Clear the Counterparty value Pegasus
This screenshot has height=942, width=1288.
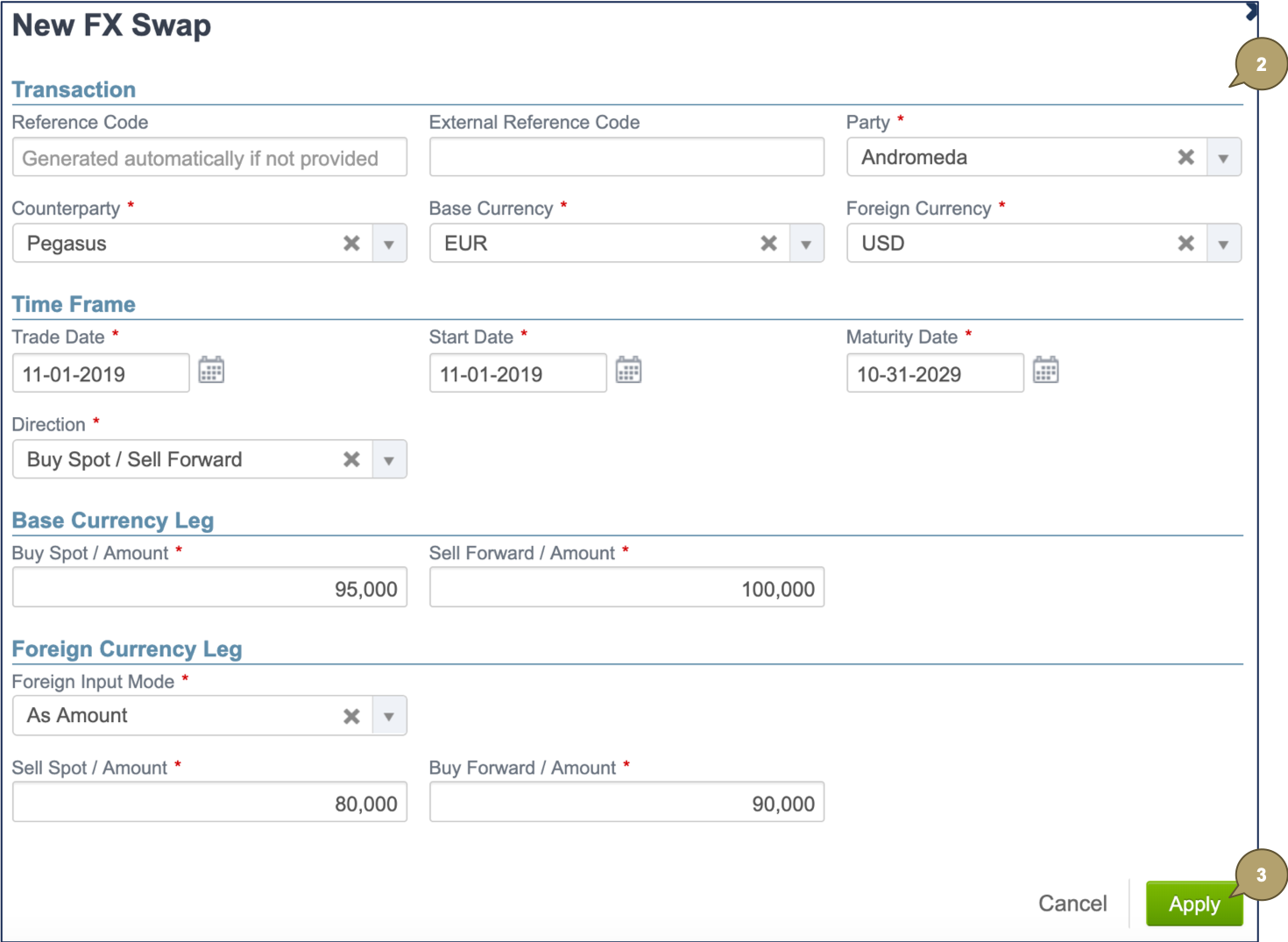tap(351, 244)
